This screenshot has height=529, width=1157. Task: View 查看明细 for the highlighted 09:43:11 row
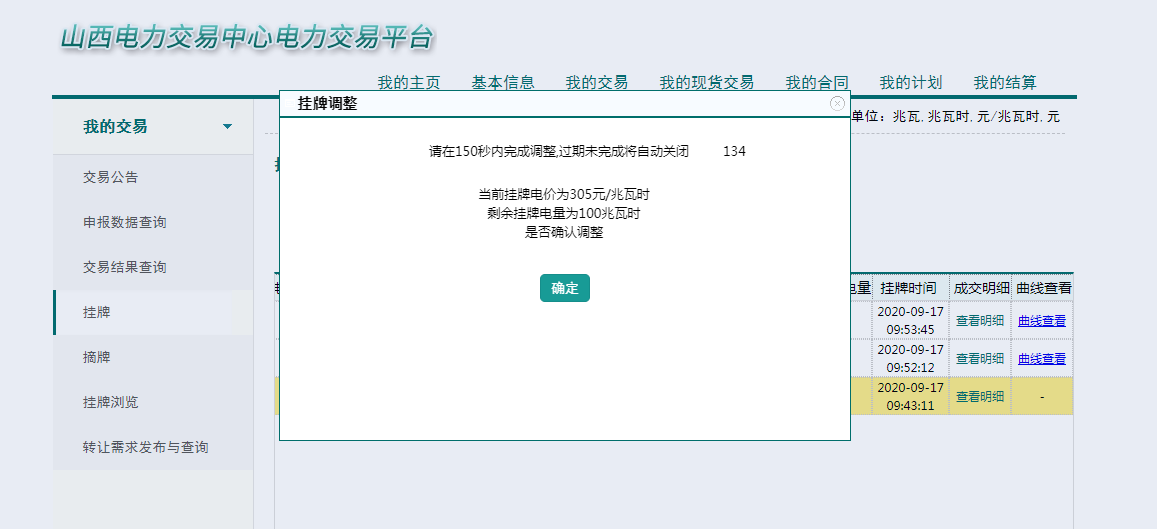980,396
